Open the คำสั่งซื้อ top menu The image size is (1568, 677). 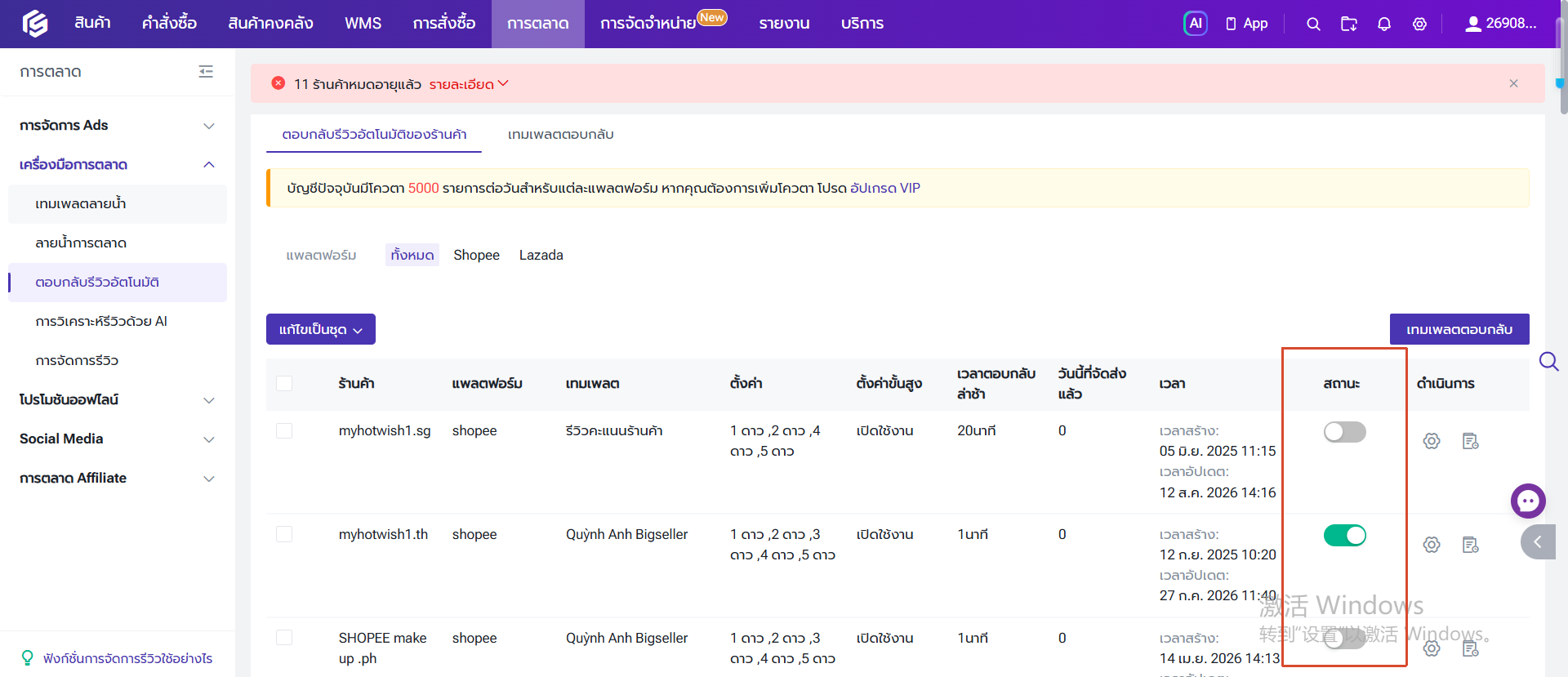click(169, 24)
